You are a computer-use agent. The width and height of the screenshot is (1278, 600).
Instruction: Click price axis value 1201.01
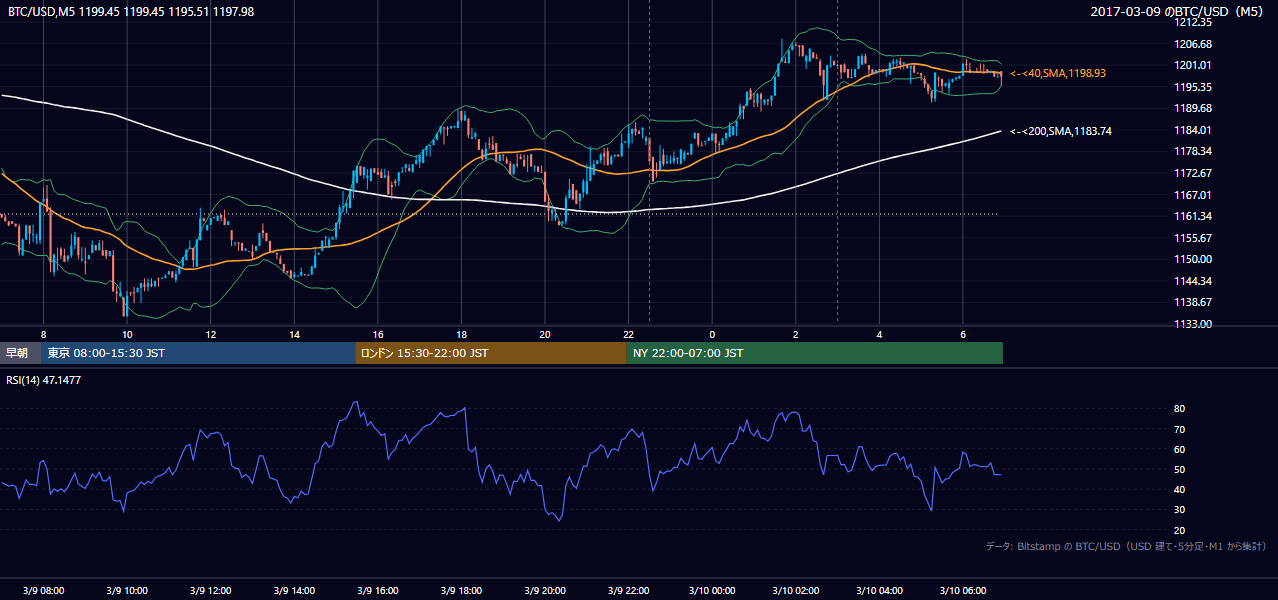(1194, 65)
